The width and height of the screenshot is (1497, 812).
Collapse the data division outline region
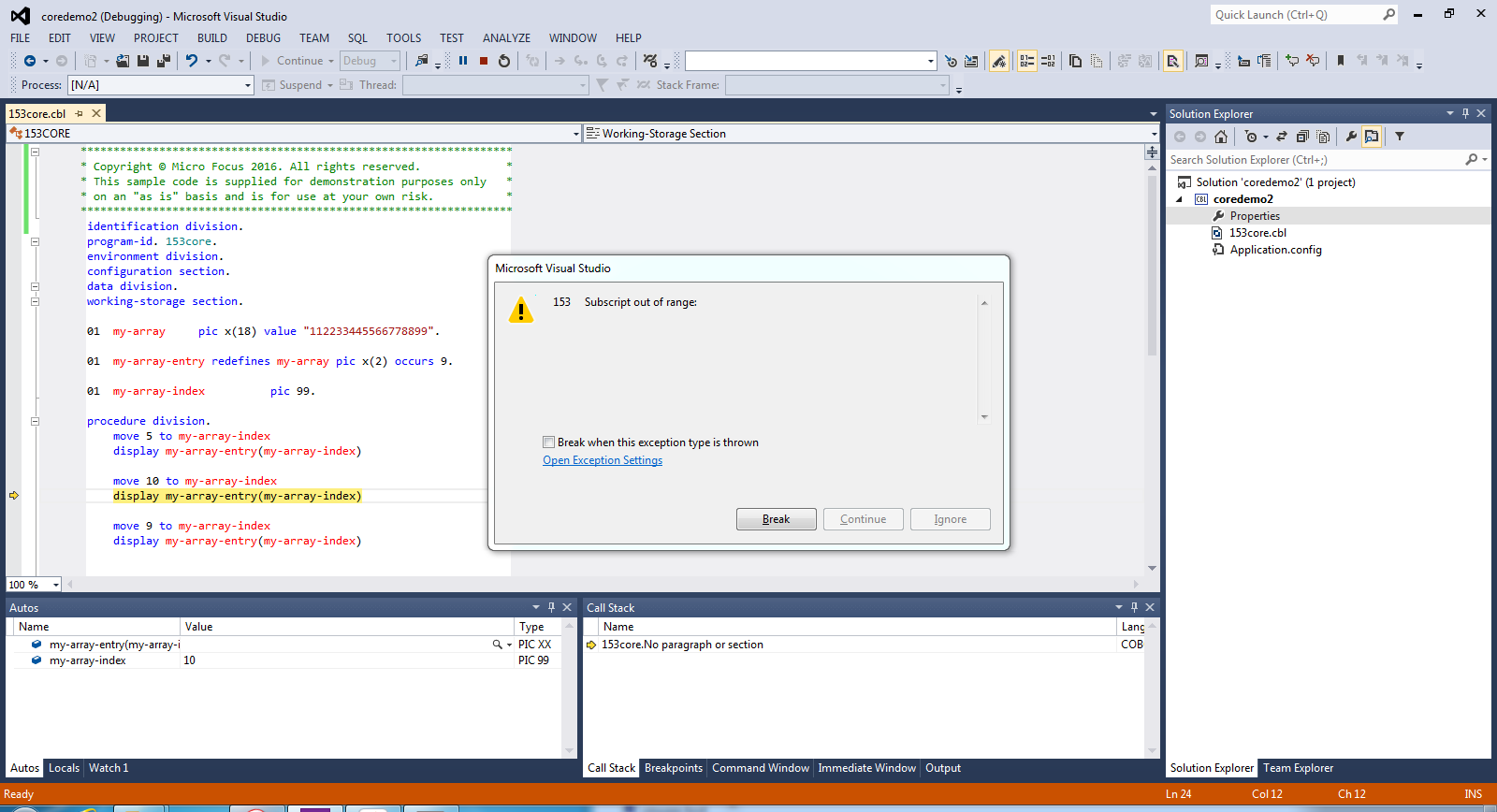[x=35, y=286]
